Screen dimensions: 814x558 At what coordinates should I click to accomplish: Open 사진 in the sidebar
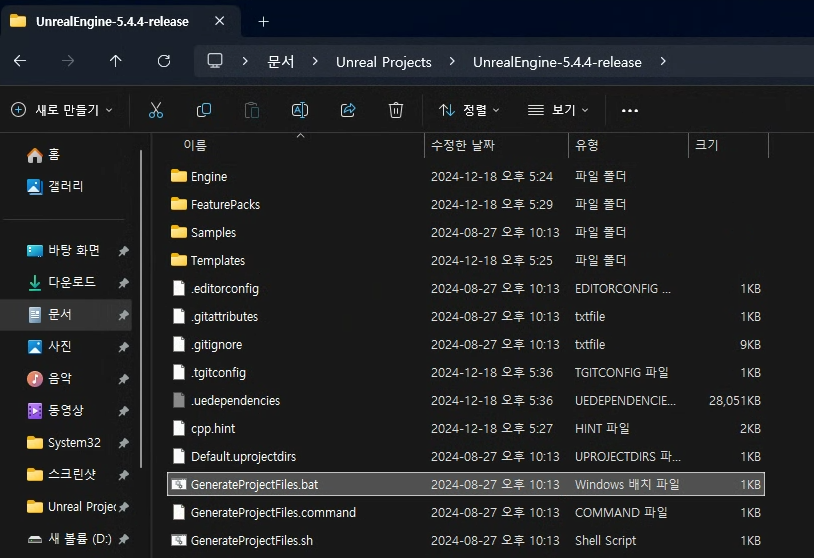(x=67, y=346)
